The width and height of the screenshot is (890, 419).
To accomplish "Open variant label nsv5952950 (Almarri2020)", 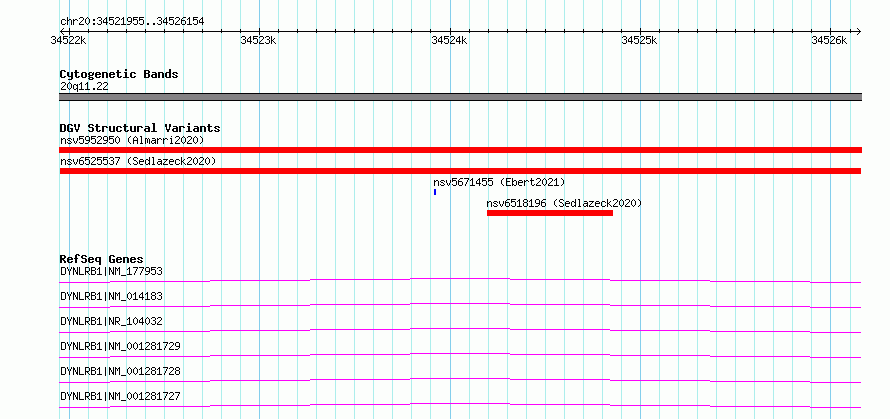I will [x=132, y=140].
